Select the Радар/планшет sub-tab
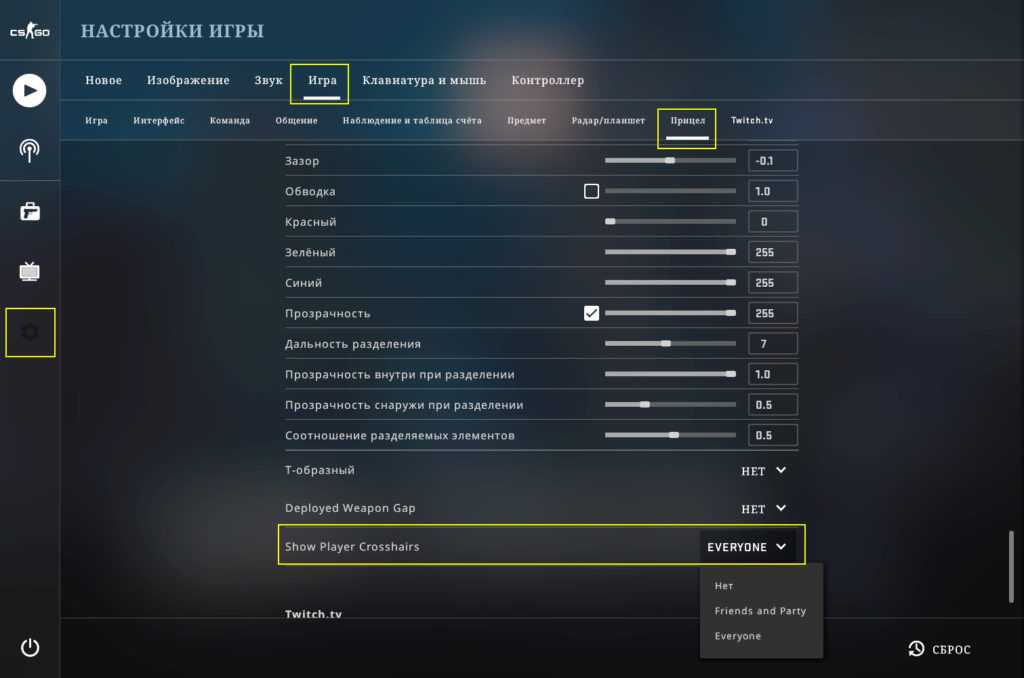This screenshot has height=678, width=1024. (608, 120)
